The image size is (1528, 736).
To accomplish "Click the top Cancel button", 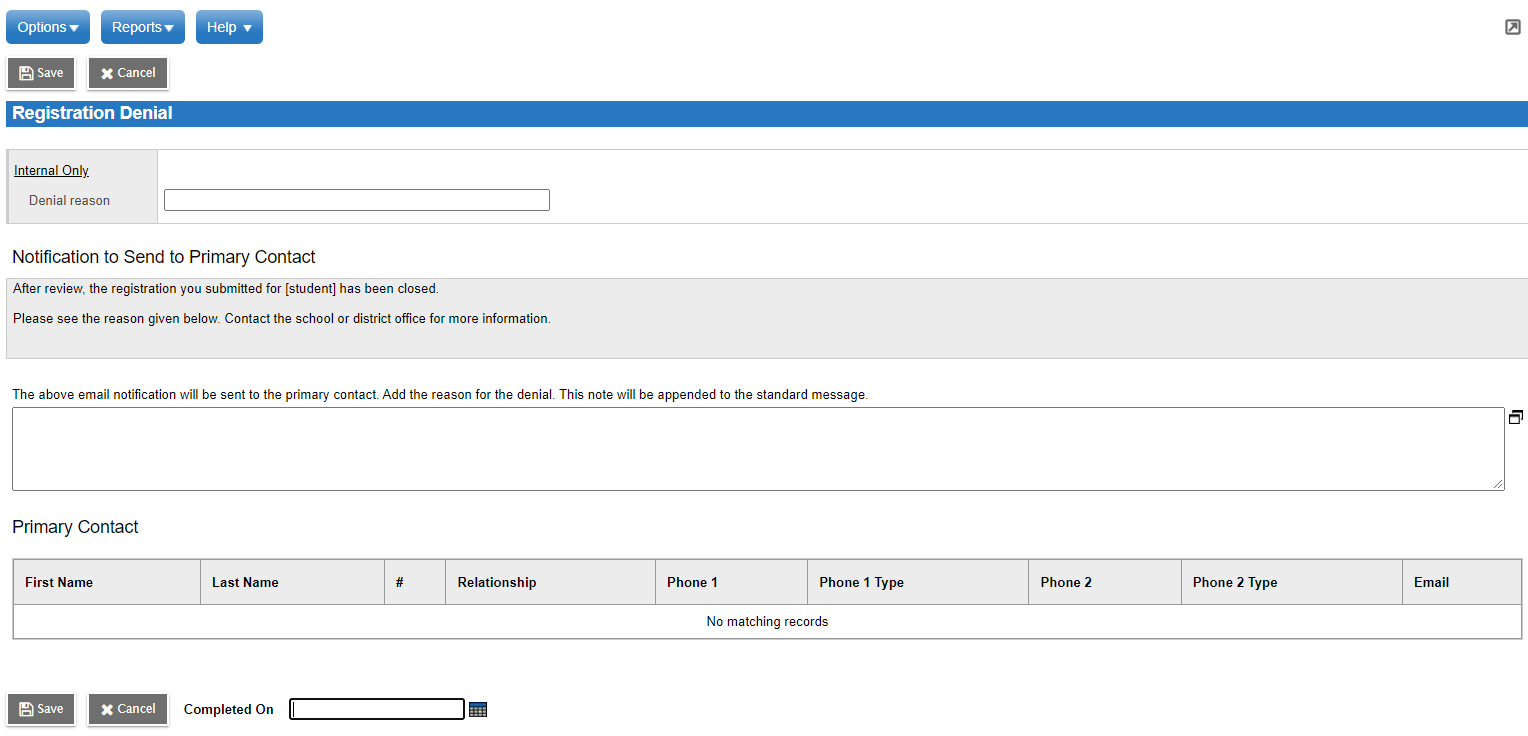I will click(128, 73).
